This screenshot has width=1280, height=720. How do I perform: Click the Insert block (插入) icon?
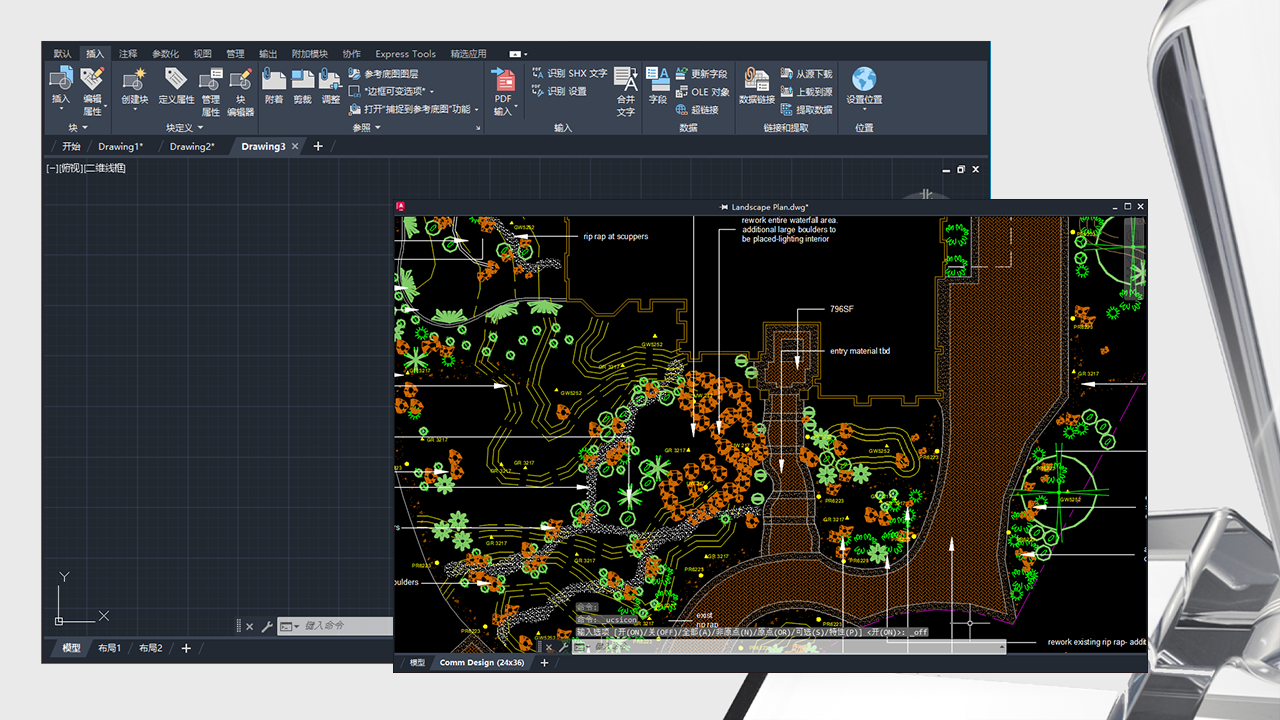(x=61, y=80)
